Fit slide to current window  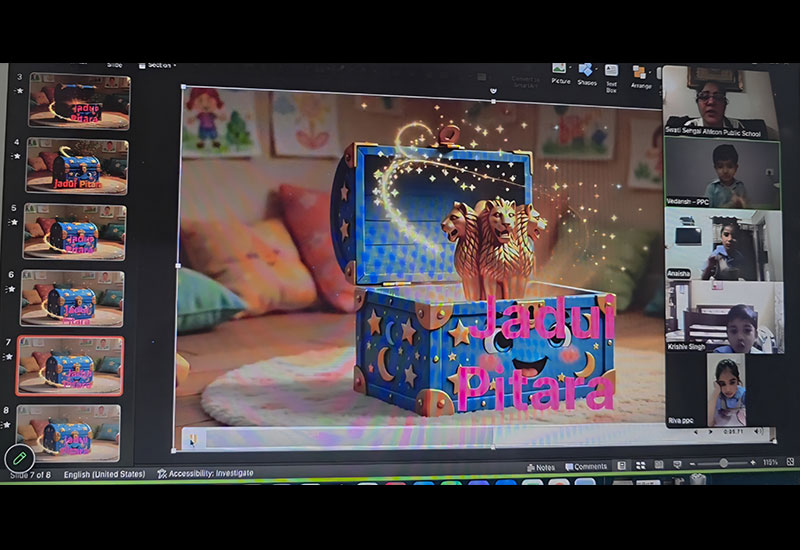(x=790, y=462)
